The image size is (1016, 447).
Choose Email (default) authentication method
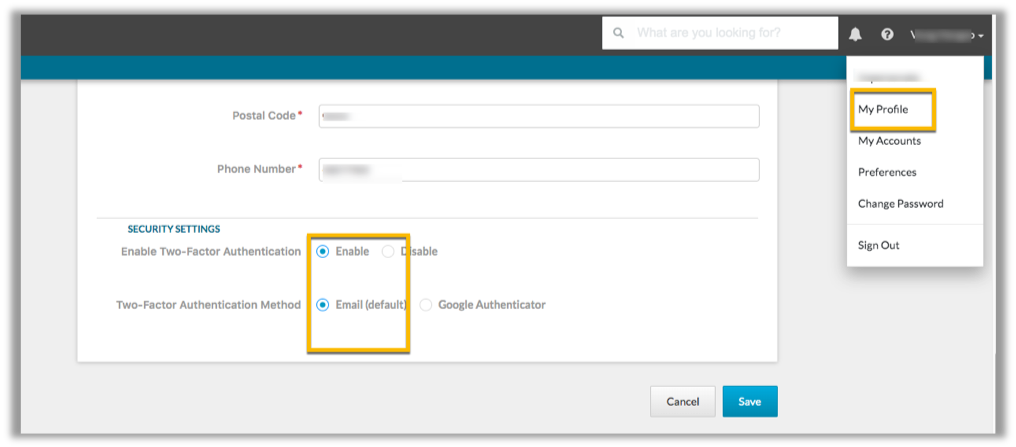323,305
